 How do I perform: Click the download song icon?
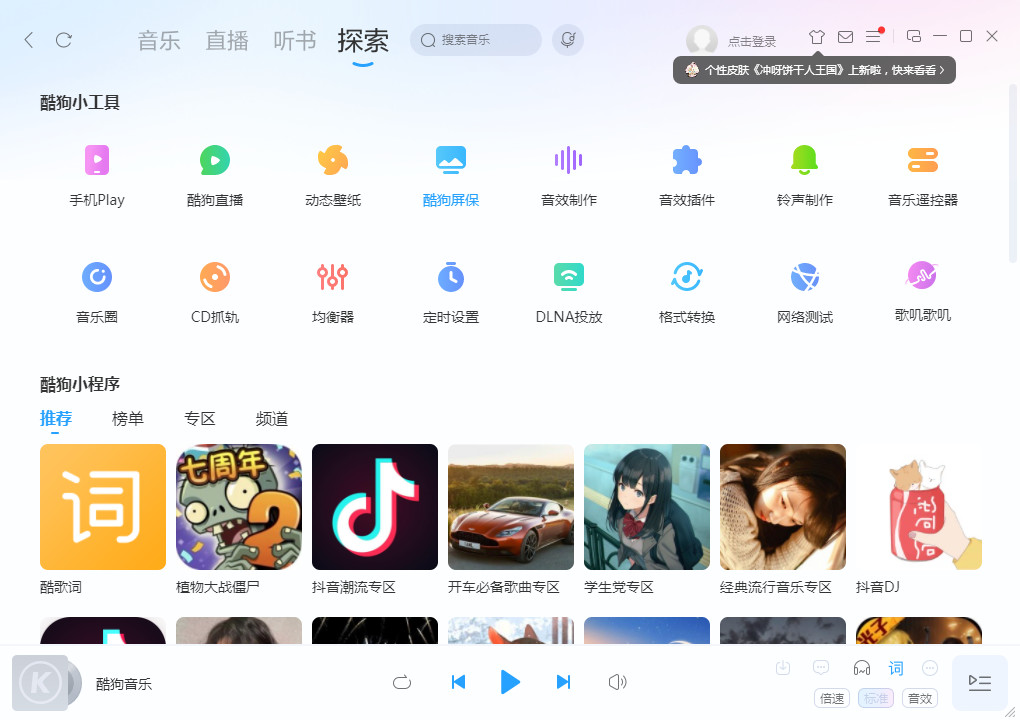(x=783, y=667)
